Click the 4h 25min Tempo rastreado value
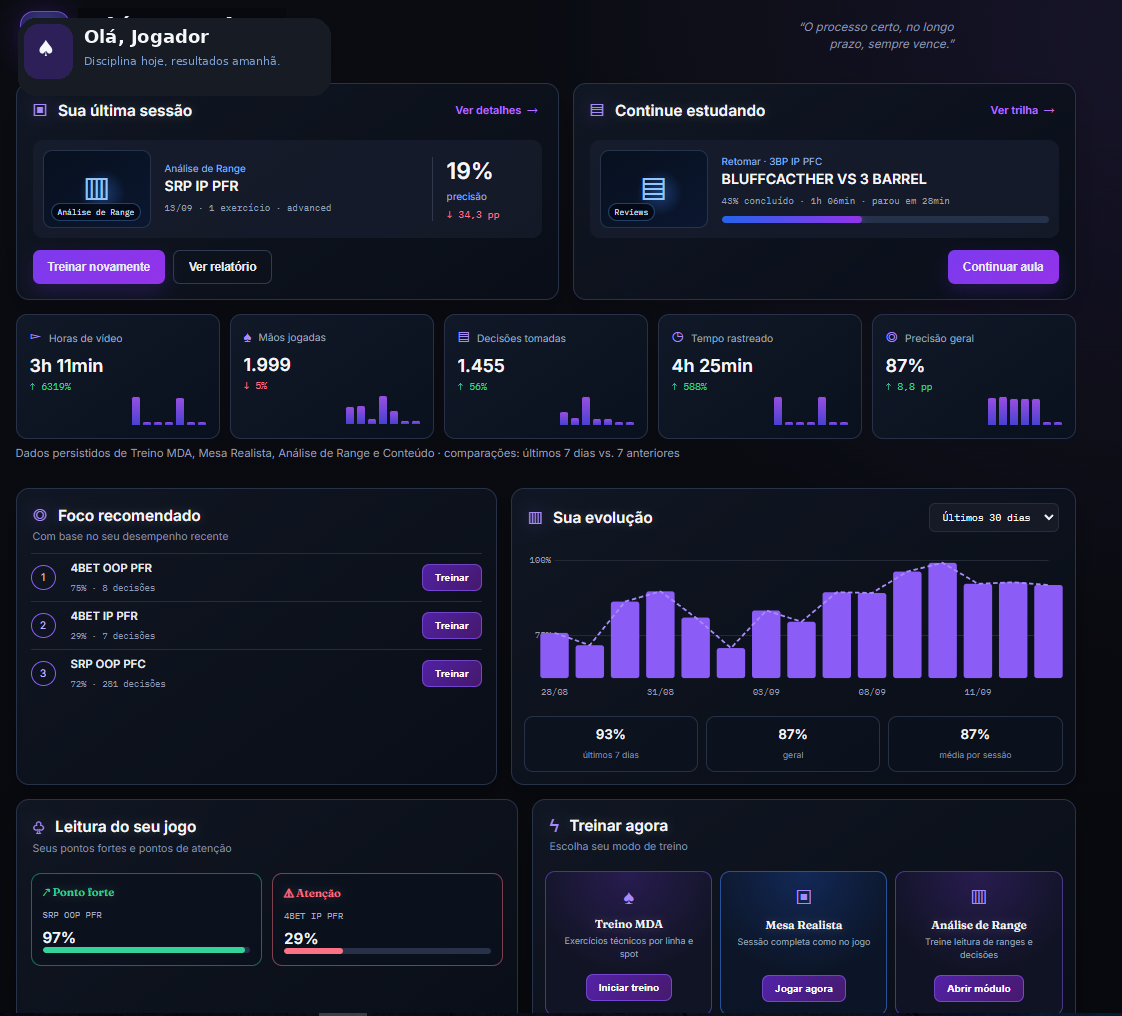Image resolution: width=1122 pixels, height=1016 pixels. click(712, 366)
